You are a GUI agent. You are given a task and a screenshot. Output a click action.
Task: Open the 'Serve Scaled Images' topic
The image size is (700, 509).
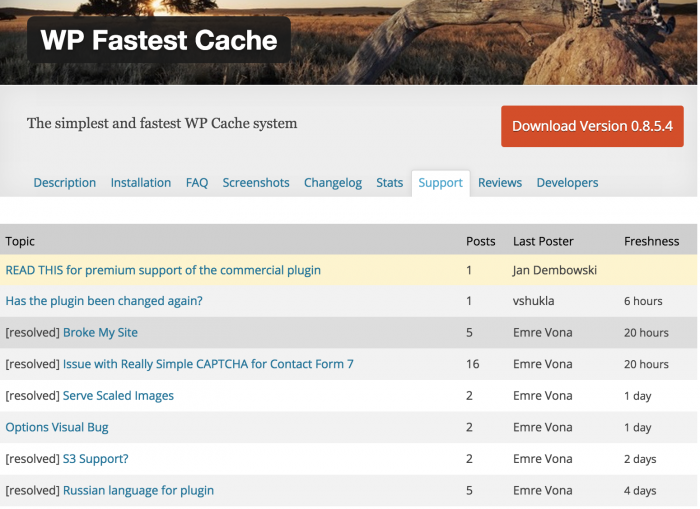point(118,396)
